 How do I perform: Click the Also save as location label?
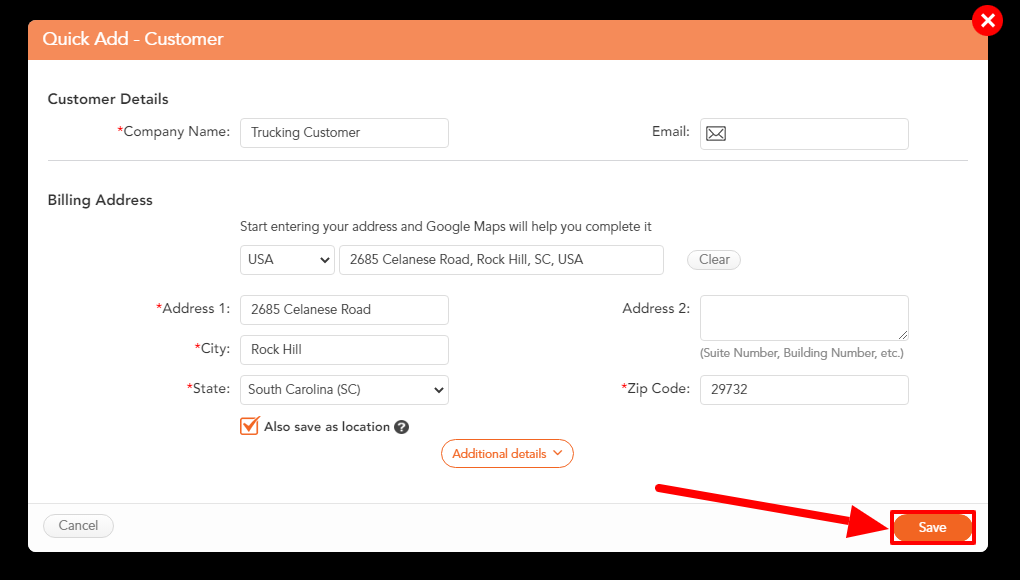click(327, 427)
